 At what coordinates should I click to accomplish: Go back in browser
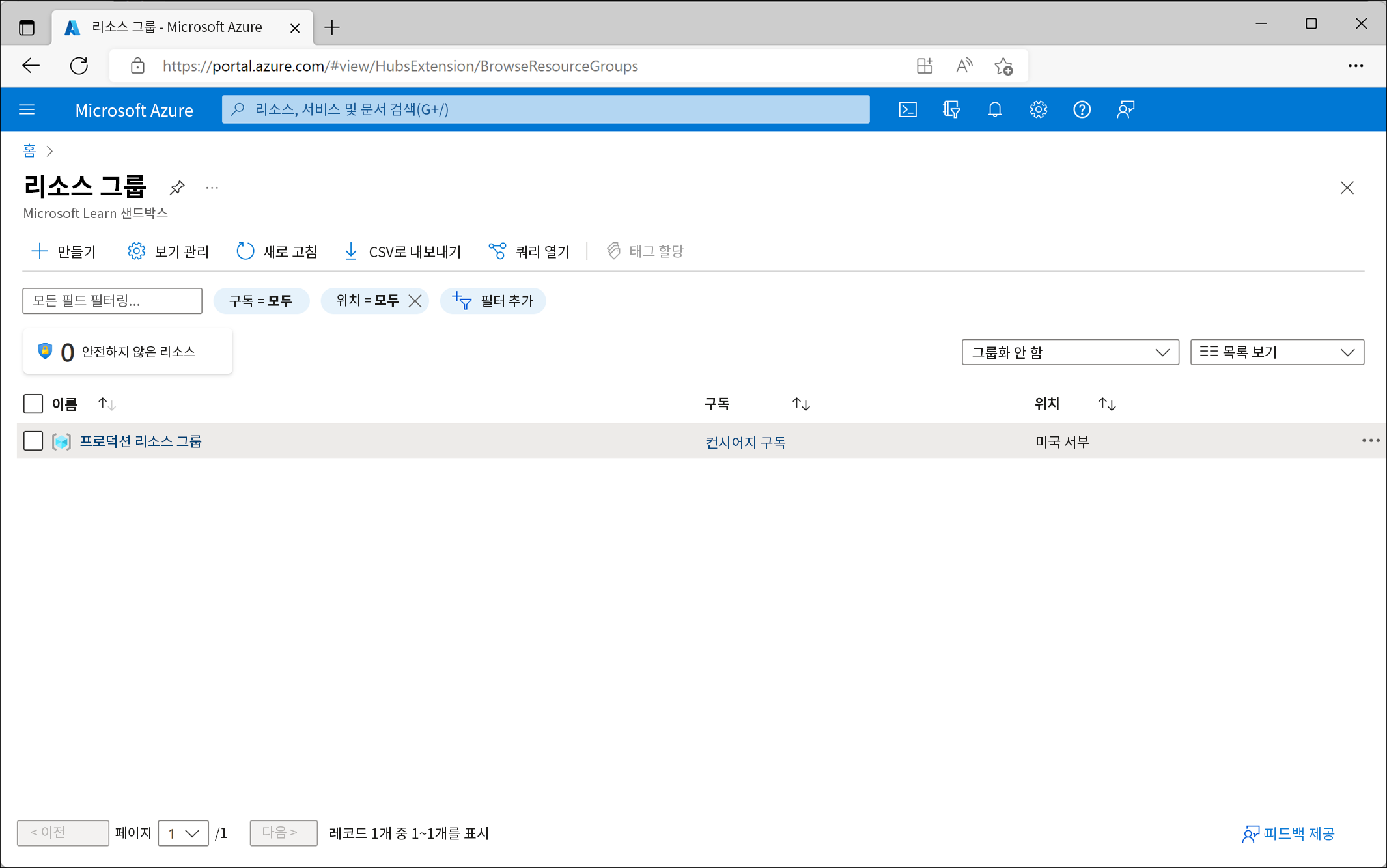(x=31, y=66)
